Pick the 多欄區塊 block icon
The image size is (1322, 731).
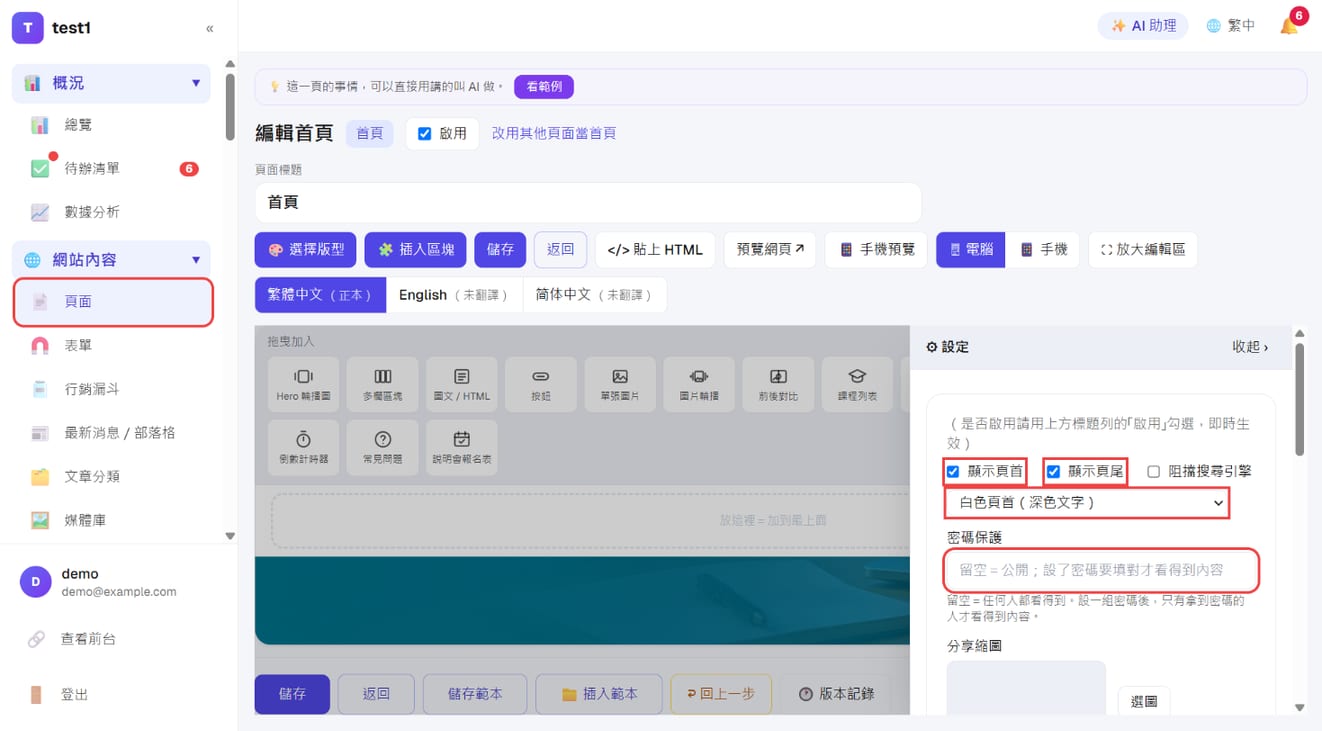(383, 385)
